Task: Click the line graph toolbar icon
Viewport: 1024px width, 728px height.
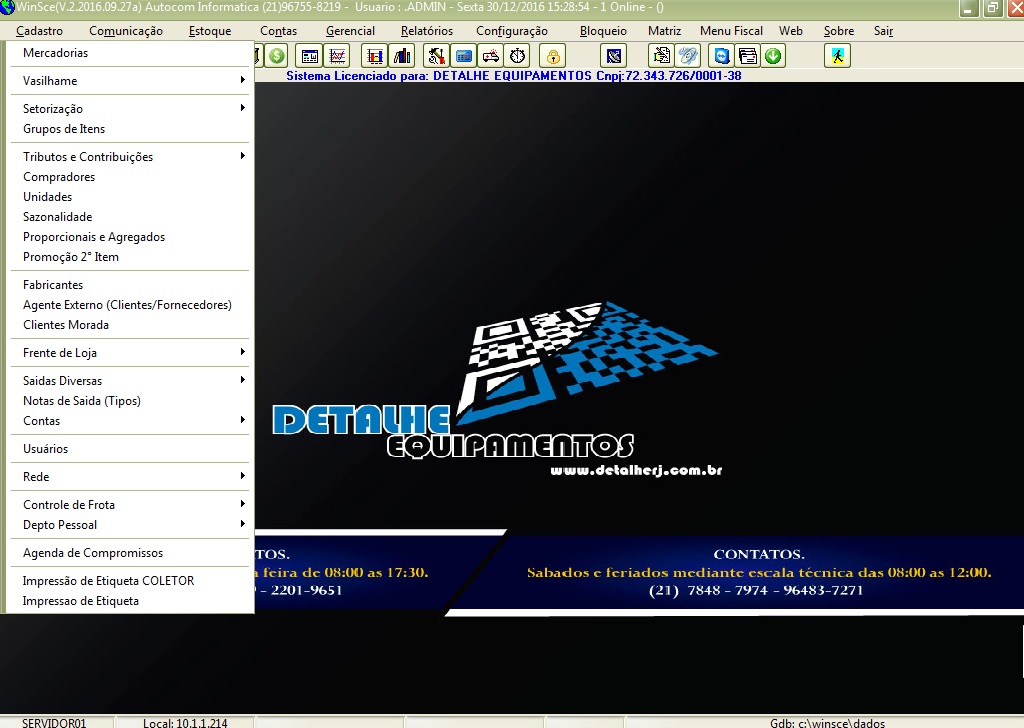Action: point(337,56)
